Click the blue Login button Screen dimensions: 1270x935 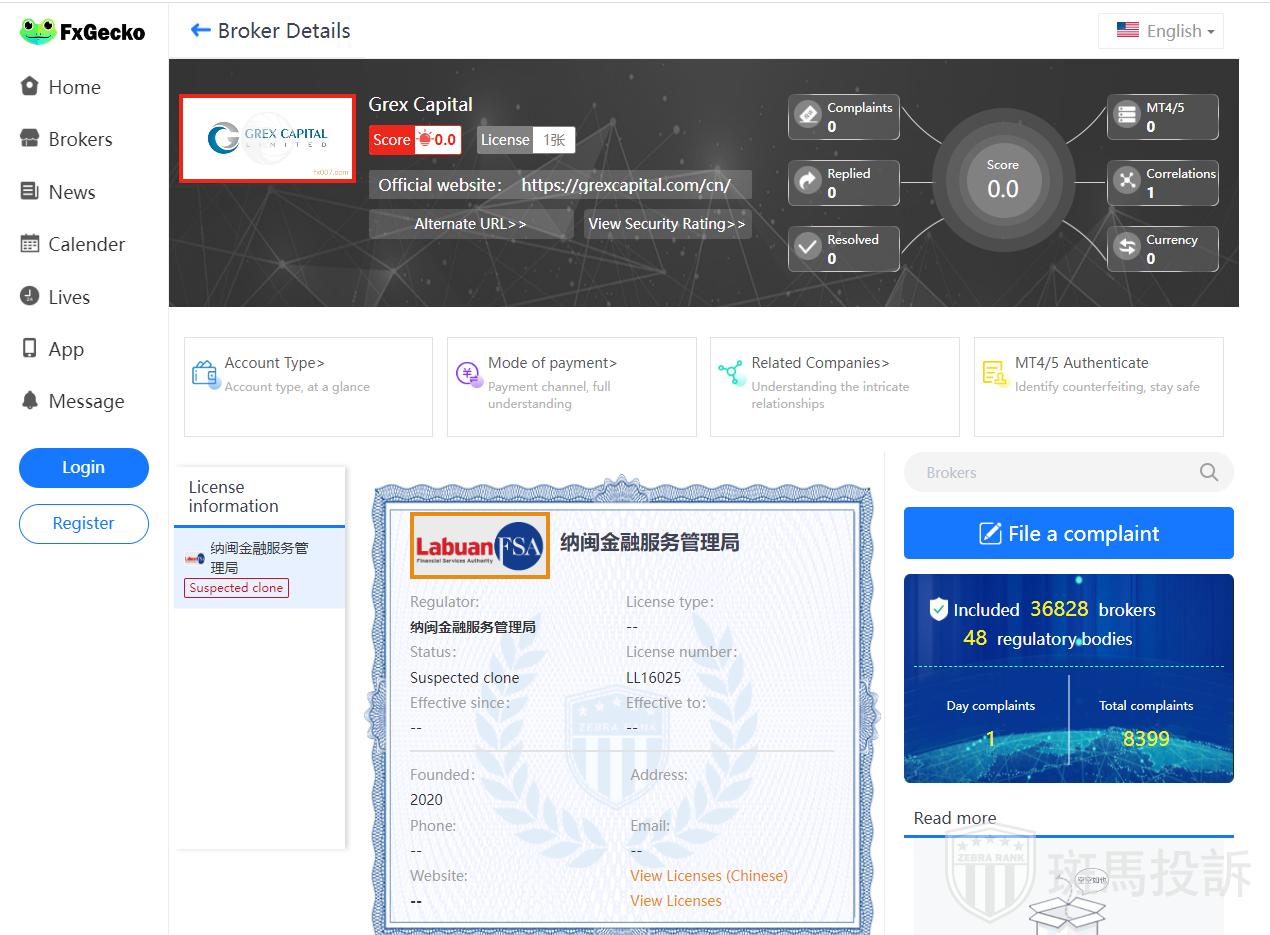tap(84, 467)
